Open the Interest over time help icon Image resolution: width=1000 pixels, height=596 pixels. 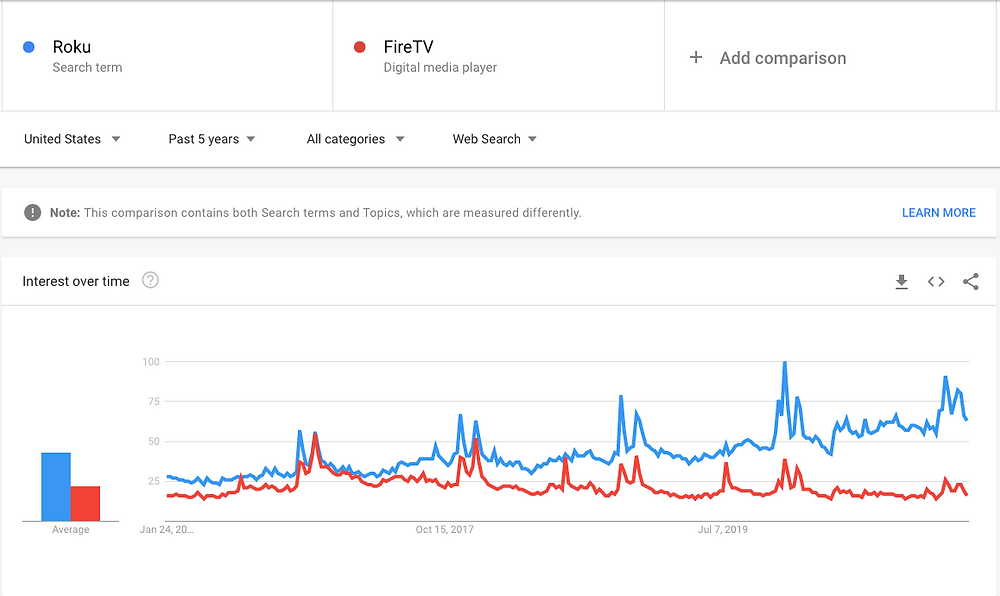pos(150,280)
